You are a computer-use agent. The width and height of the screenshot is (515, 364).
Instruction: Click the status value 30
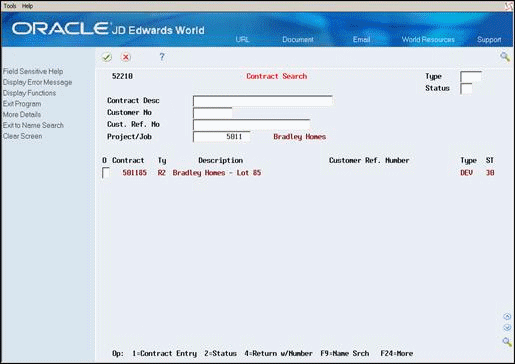(x=490, y=173)
